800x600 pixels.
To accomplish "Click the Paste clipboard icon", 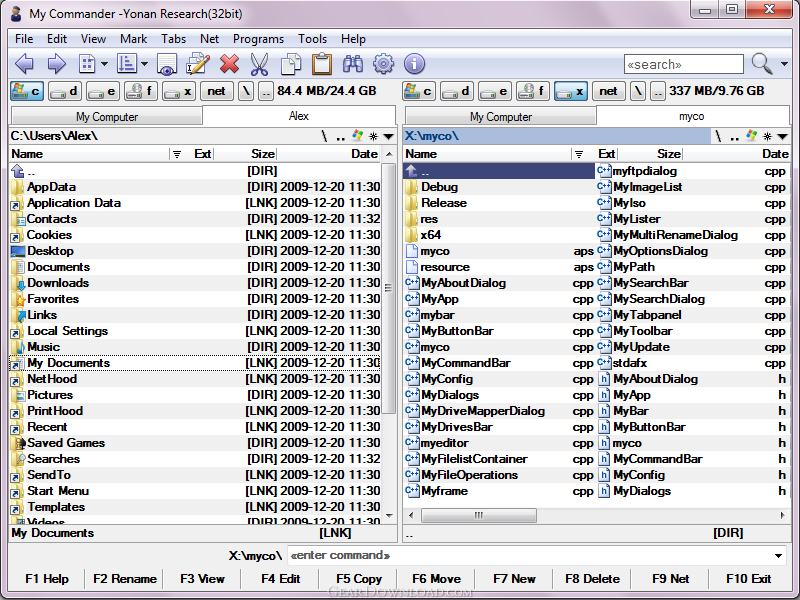I will click(x=322, y=64).
